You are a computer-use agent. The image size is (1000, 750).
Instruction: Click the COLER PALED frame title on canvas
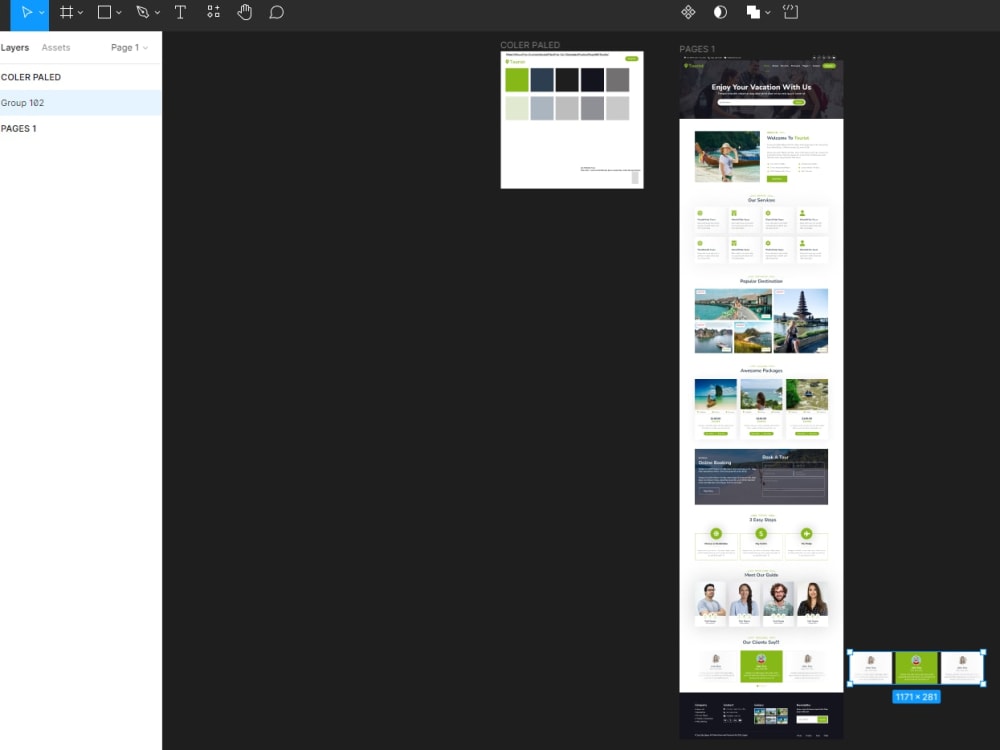tap(530, 45)
